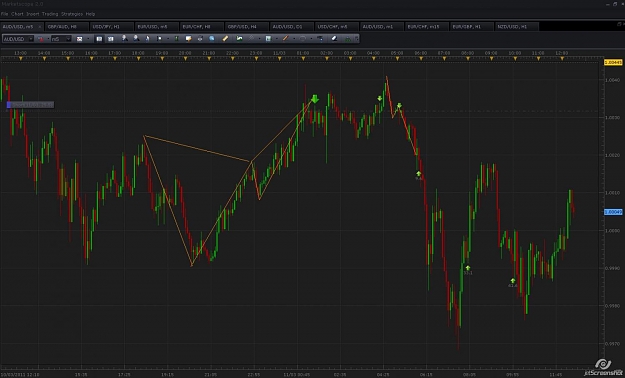Open the AUD/USD symbol combo box
Viewport: 625px width, 378px height.
pyautogui.click(x=18, y=39)
